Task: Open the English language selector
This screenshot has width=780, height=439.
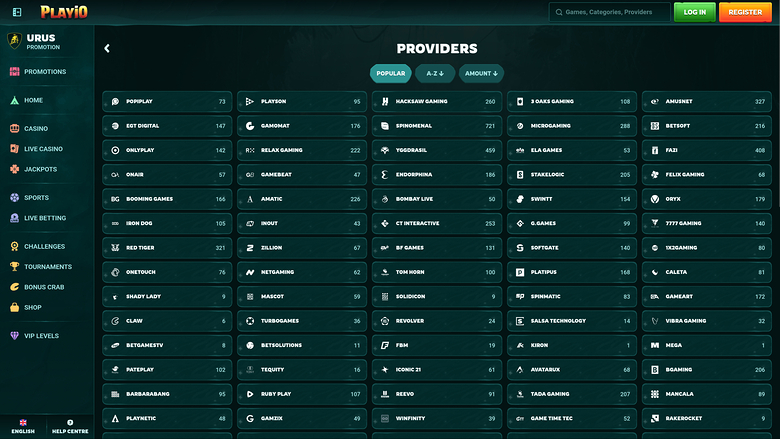Action: (x=23, y=427)
